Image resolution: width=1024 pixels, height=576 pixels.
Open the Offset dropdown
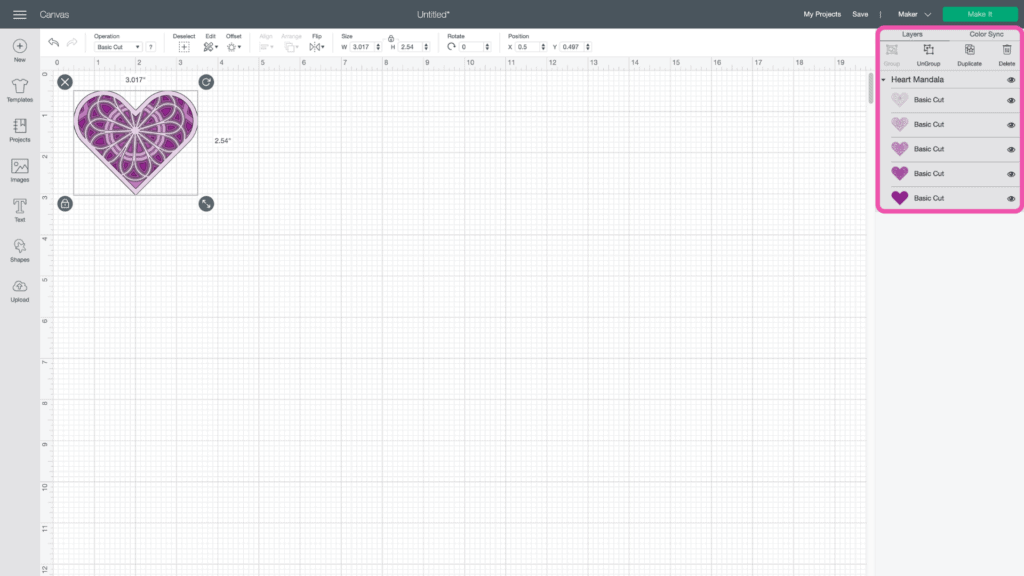233,47
